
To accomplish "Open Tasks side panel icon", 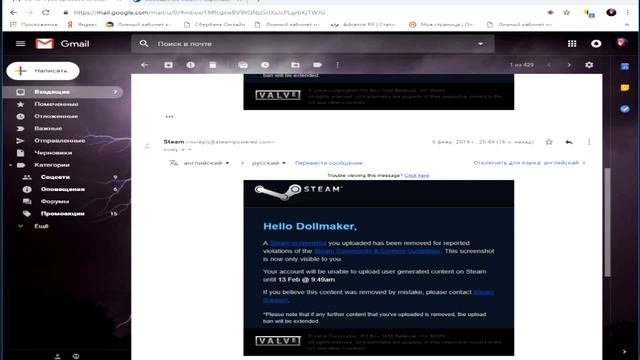I will [x=624, y=109].
